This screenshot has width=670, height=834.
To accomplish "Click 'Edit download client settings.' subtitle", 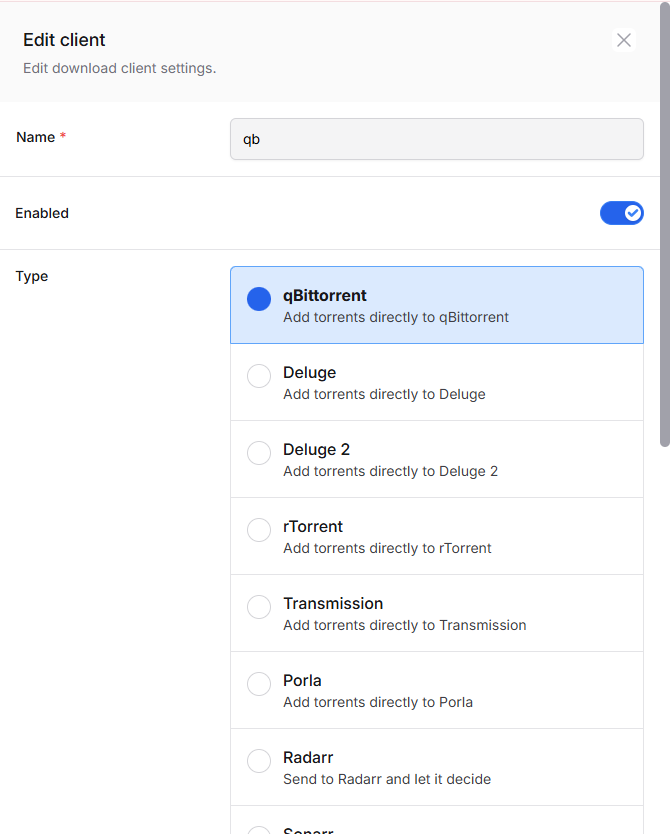I will pos(120,69).
